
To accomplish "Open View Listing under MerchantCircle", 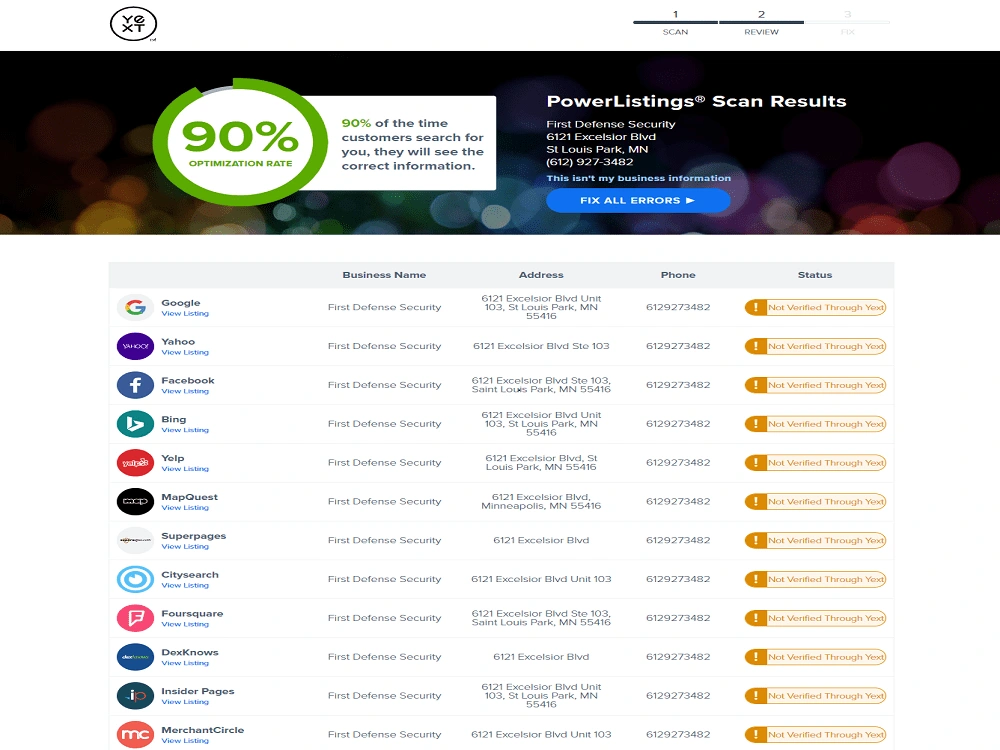I will coord(185,742).
